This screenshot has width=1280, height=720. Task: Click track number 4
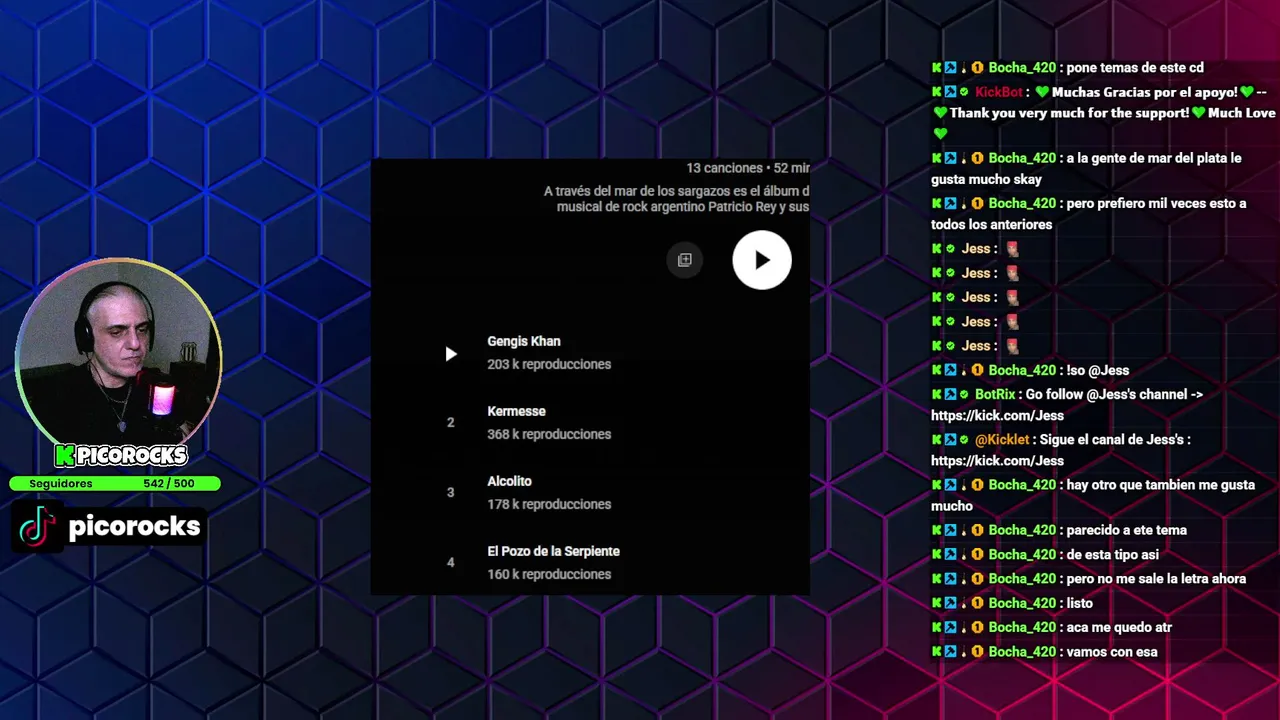click(x=451, y=562)
